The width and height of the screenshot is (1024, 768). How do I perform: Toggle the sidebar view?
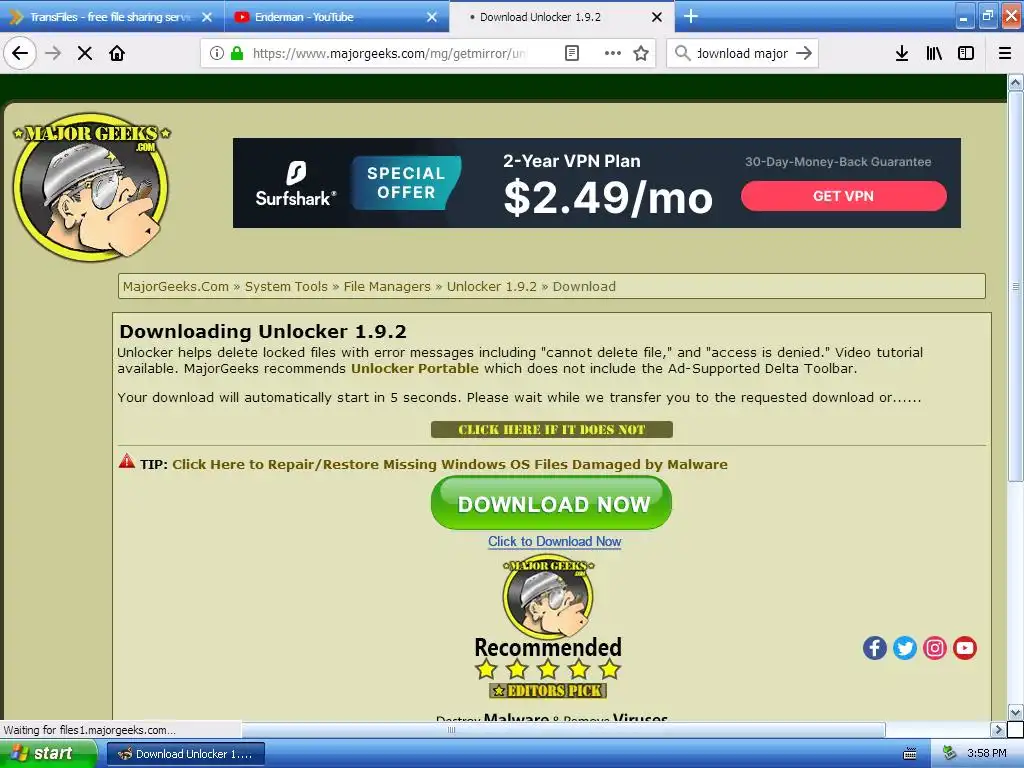pyautogui.click(x=966, y=53)
